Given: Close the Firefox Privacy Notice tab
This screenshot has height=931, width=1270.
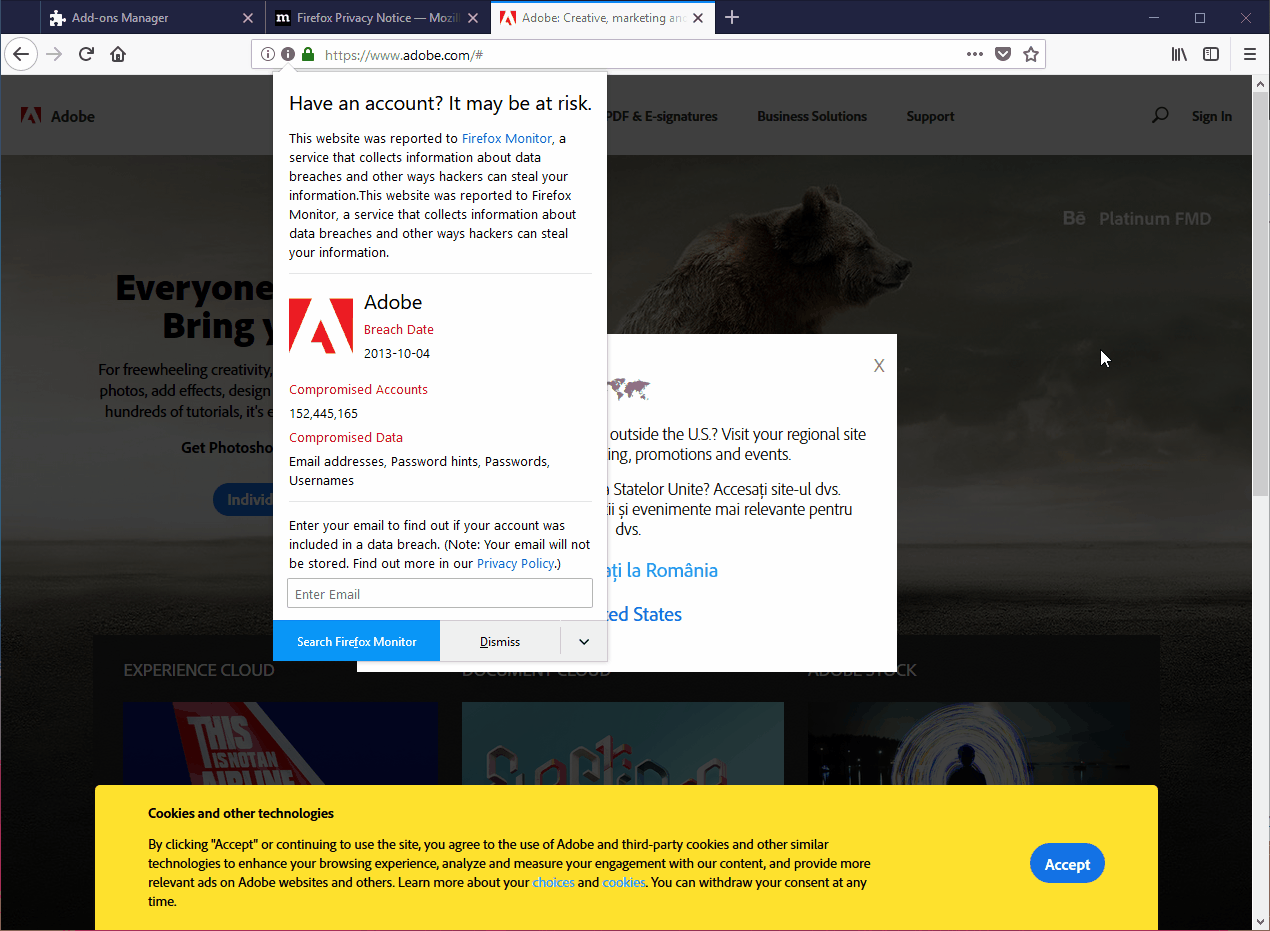Looking at the screenshot, I should (473, 18).
